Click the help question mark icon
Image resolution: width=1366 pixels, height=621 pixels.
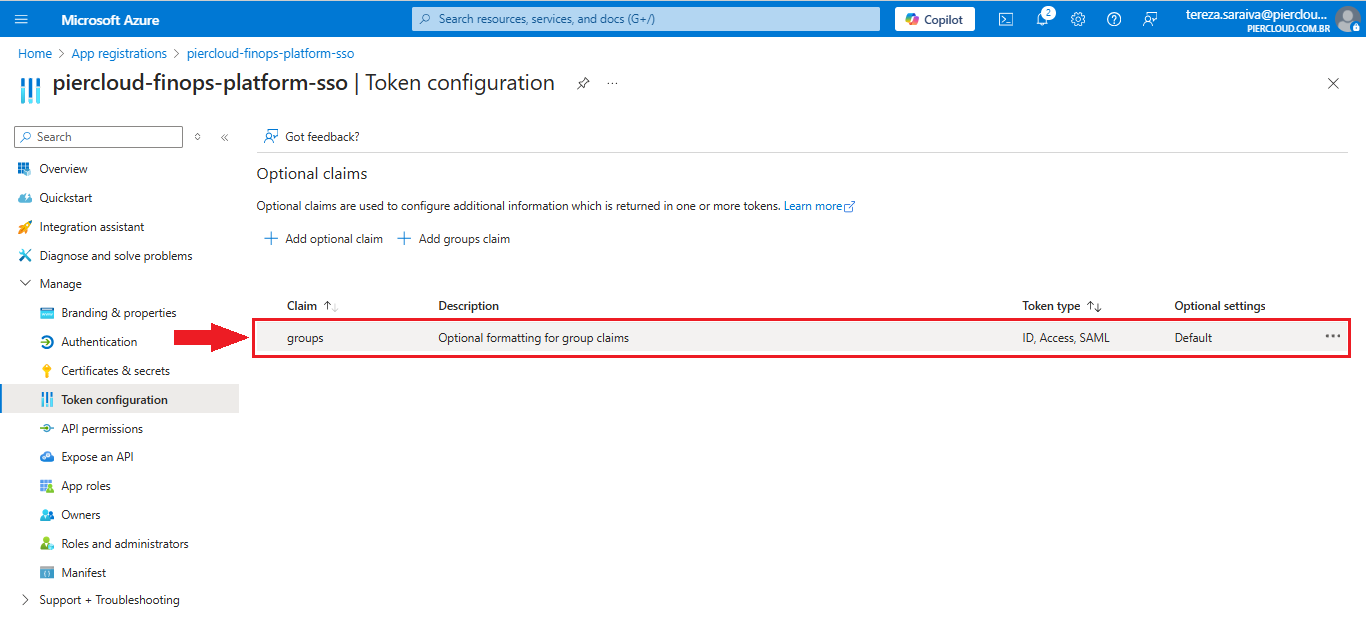(1114, 19)
